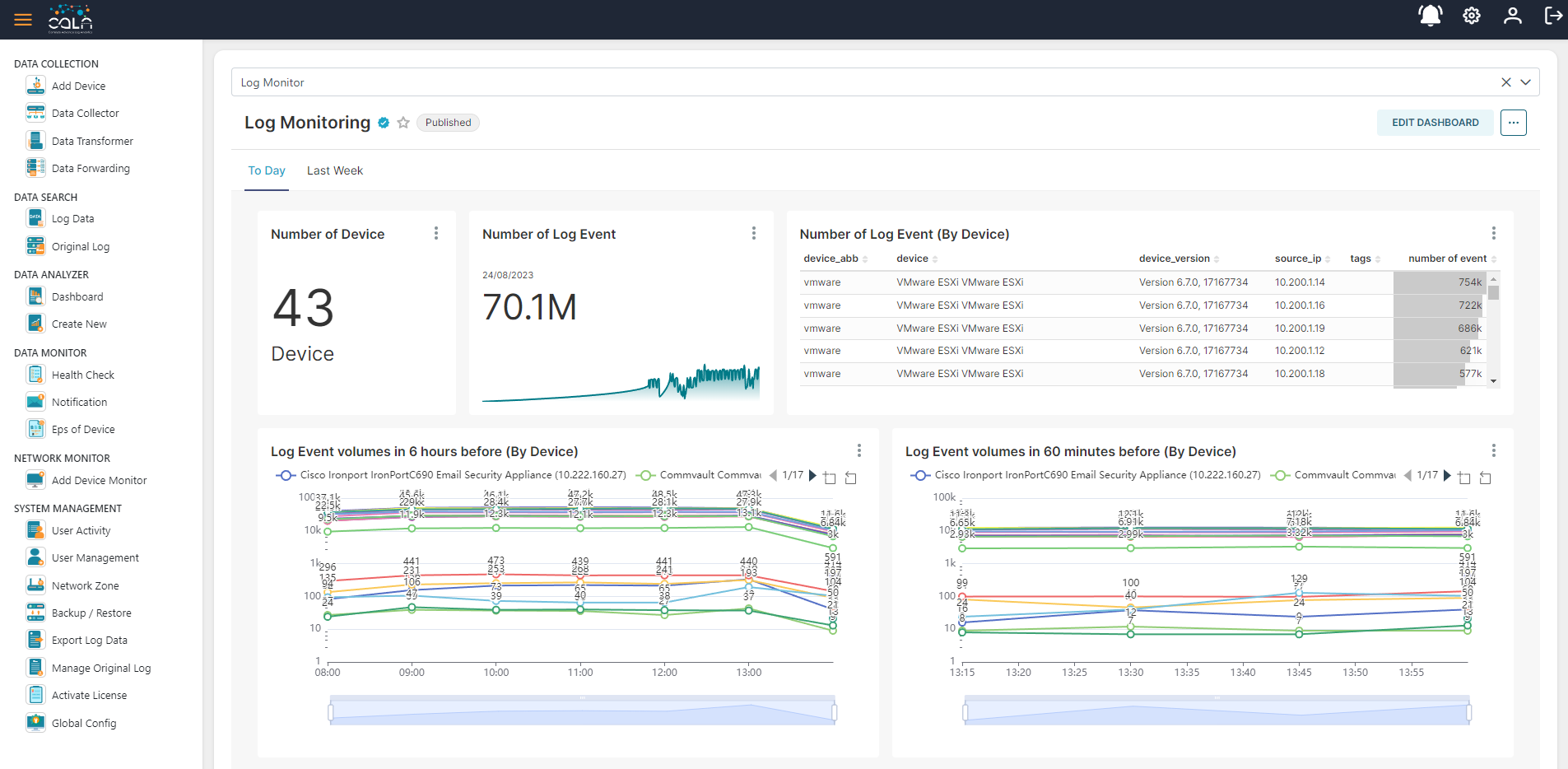Open Log Data under Data Search
This screenshot has width=1568, height=769.
[72, 218]
